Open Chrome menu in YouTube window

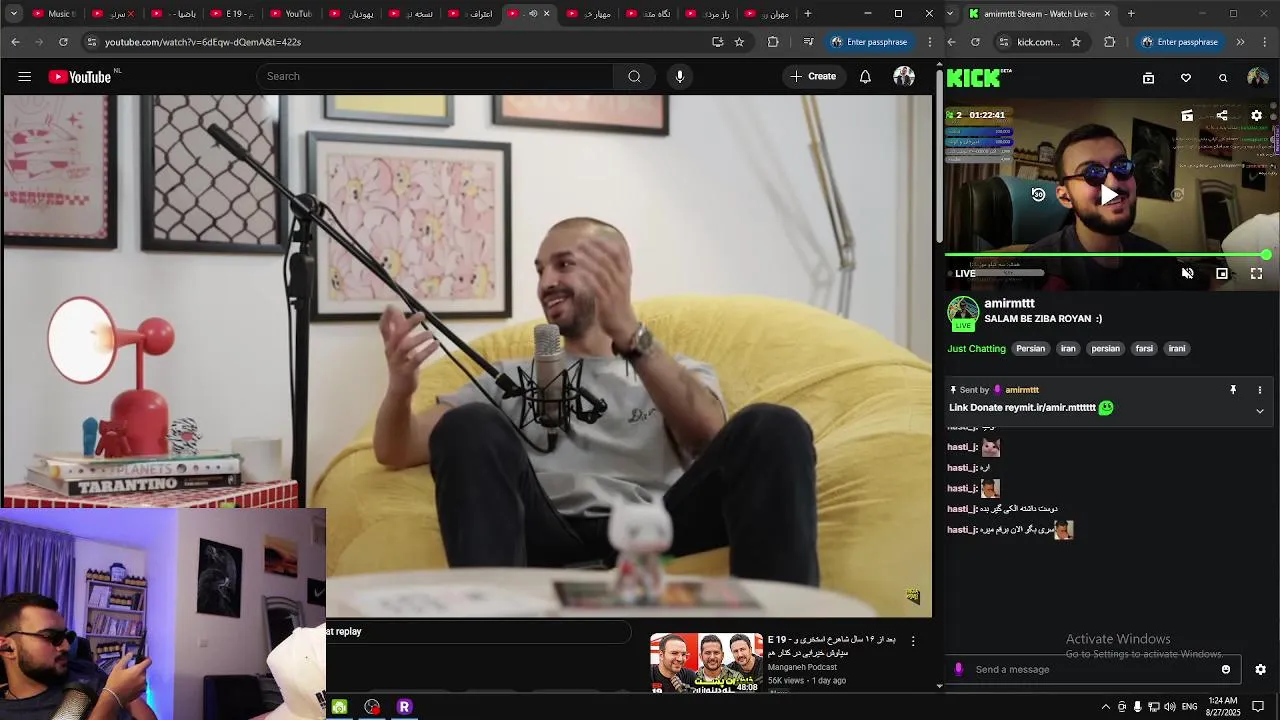point(930,42)
